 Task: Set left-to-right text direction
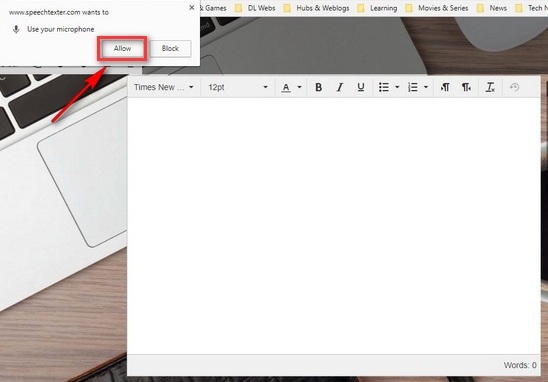coord(445,87)
